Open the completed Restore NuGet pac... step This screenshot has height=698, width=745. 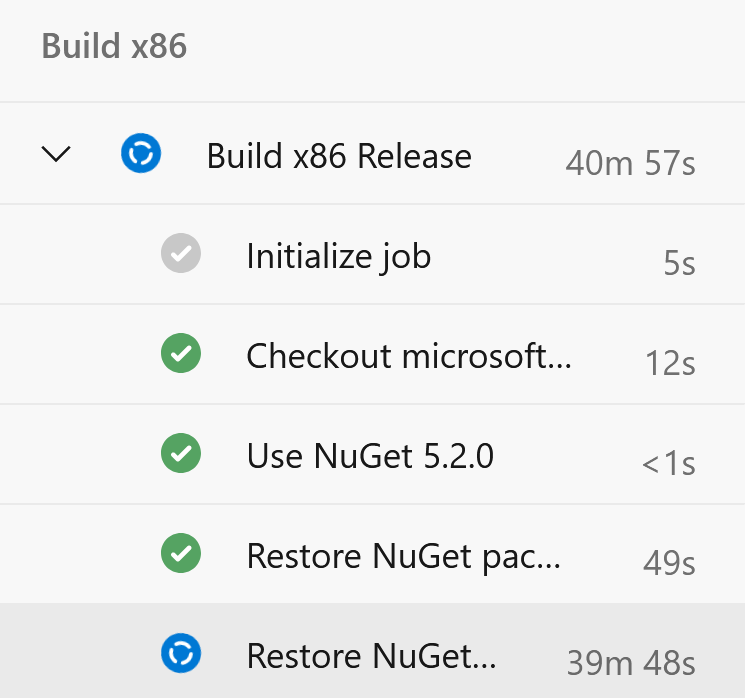[x=403, y=556]
